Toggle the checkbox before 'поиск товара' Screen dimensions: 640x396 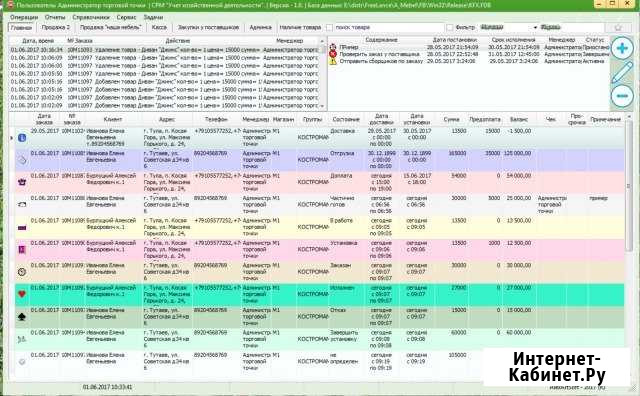click(329, 27)
